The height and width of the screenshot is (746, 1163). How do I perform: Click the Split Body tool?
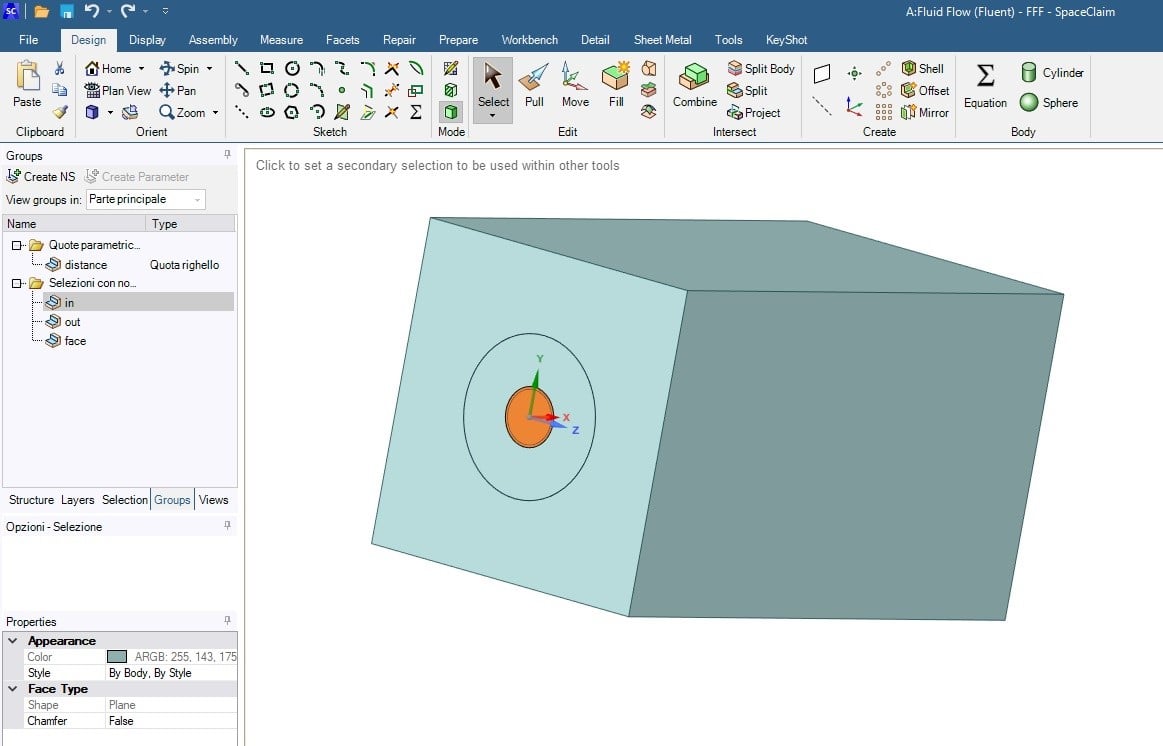761,68
